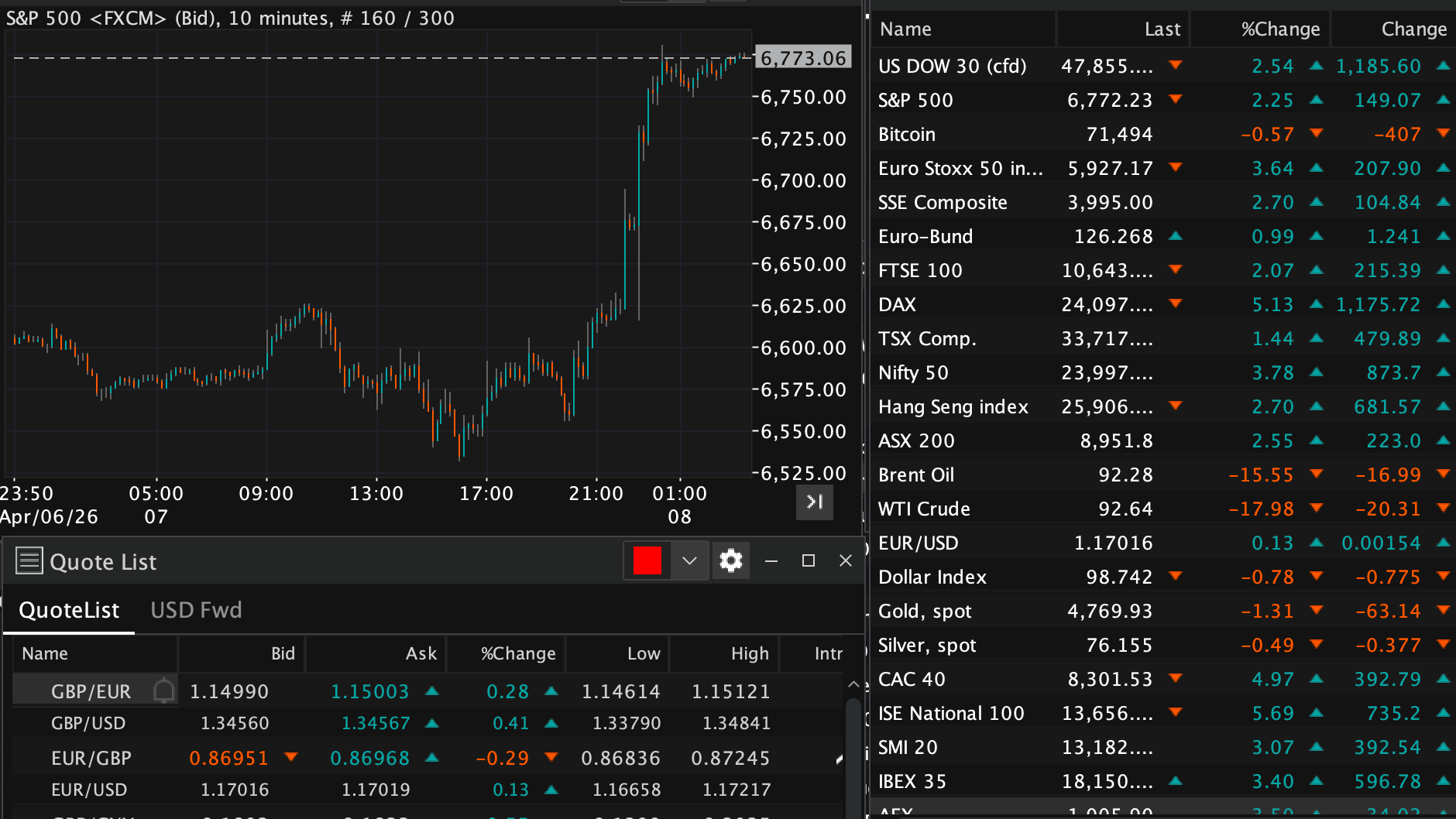Viewport: 1456px width, 819px height.
Task: Select ISE National 100 in watchlist
Action: 1162,713
